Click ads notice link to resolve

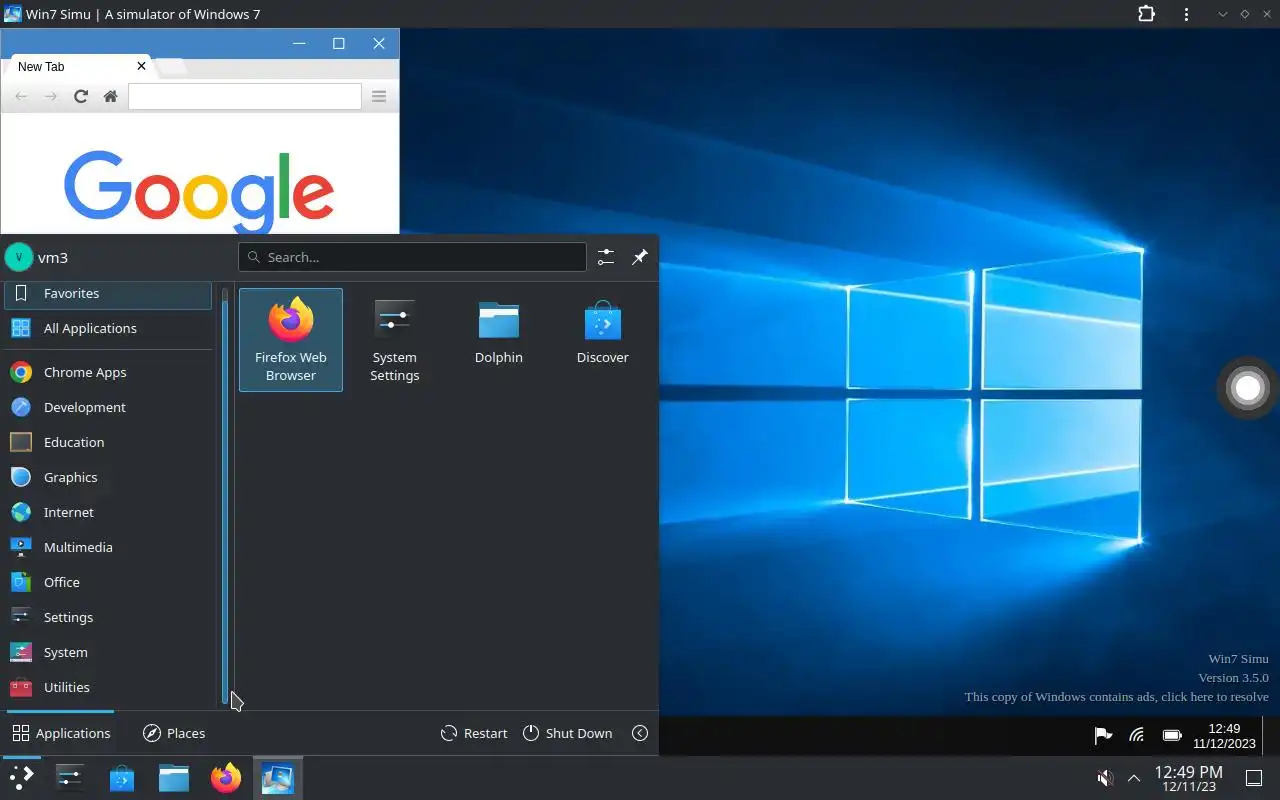tap(1117, 697)
